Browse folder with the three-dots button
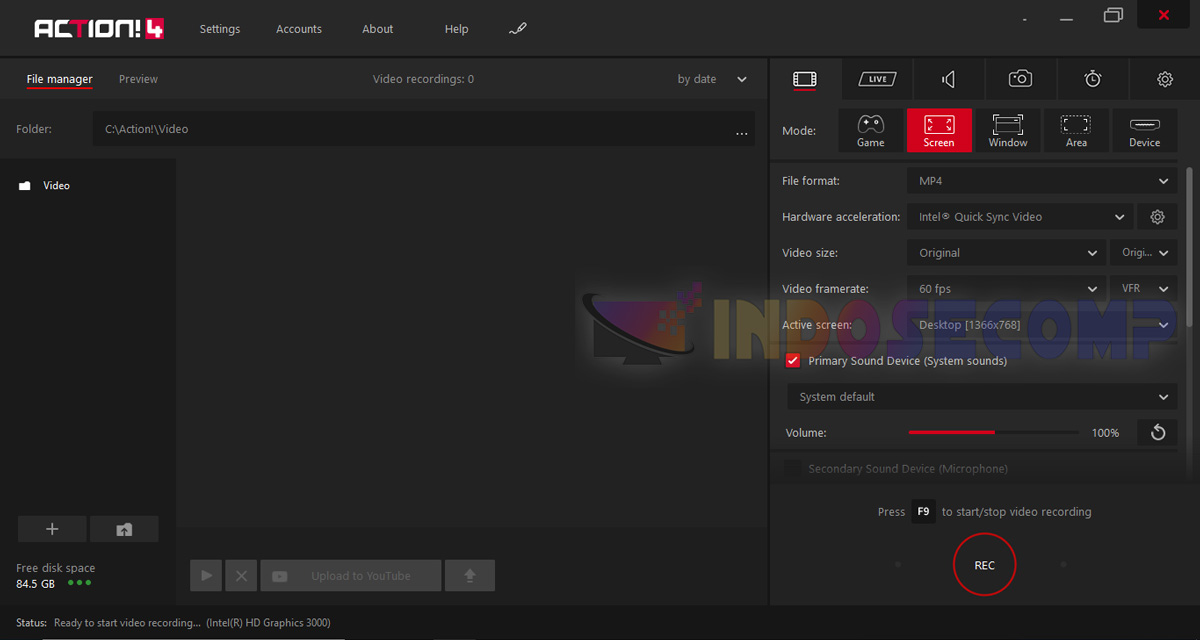Screen dimensions: 1200x640 pyautogui.click(x=742, y=130)
